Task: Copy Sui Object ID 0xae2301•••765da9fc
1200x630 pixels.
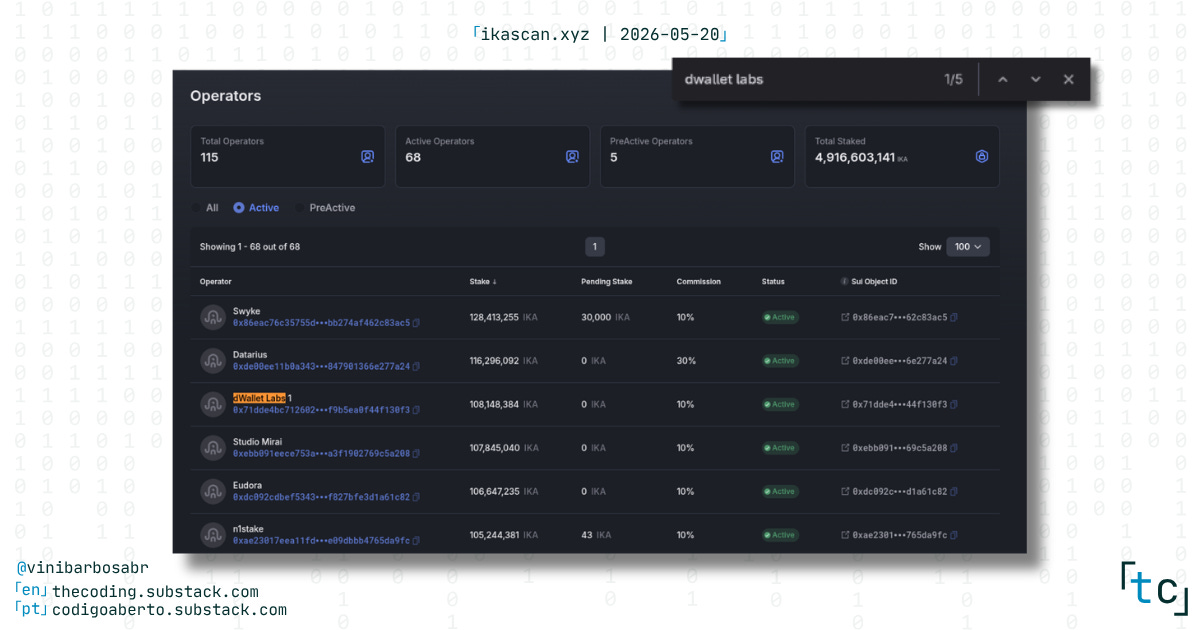Action: pos(954,535)
